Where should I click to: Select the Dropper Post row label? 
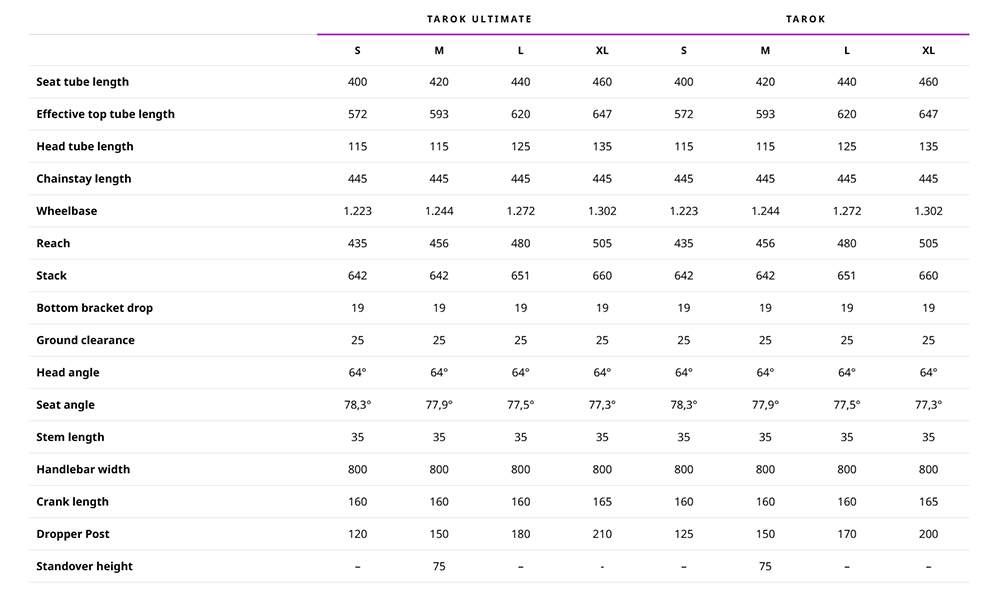coord(73,534)
